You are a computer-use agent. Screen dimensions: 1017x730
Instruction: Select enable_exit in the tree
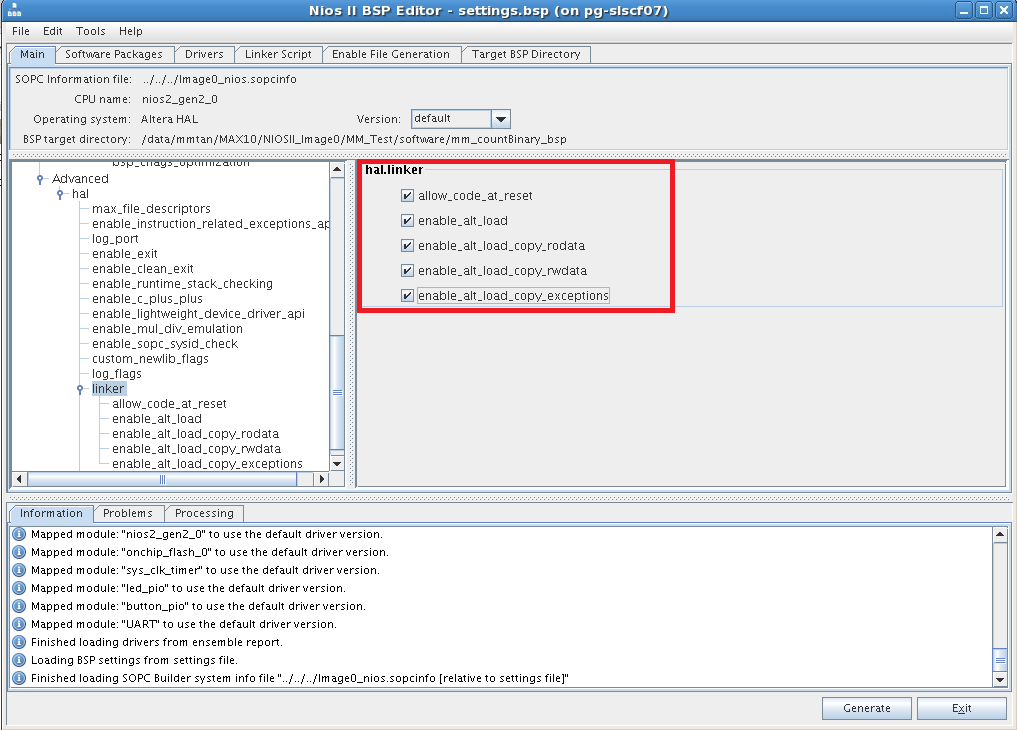125,253
